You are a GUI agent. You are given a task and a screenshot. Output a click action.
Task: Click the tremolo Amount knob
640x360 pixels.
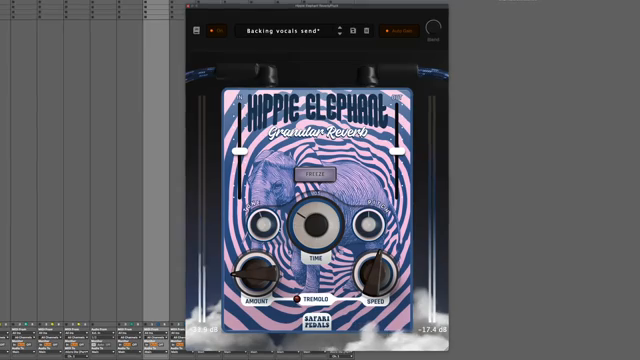coord(256,274)
